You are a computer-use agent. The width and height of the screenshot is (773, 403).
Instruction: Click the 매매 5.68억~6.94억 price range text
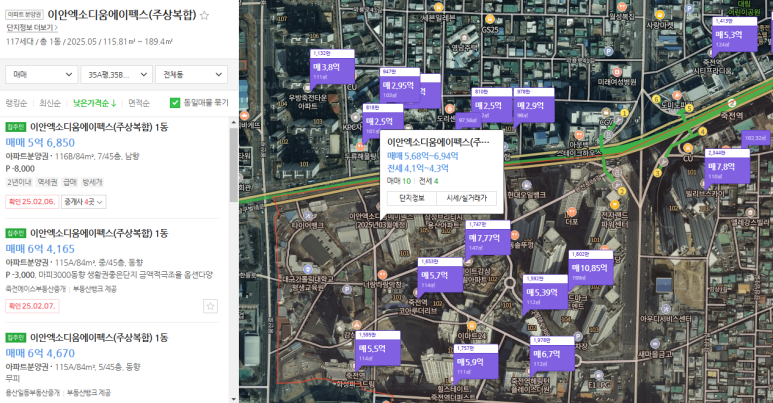click(x=422, y=156)
